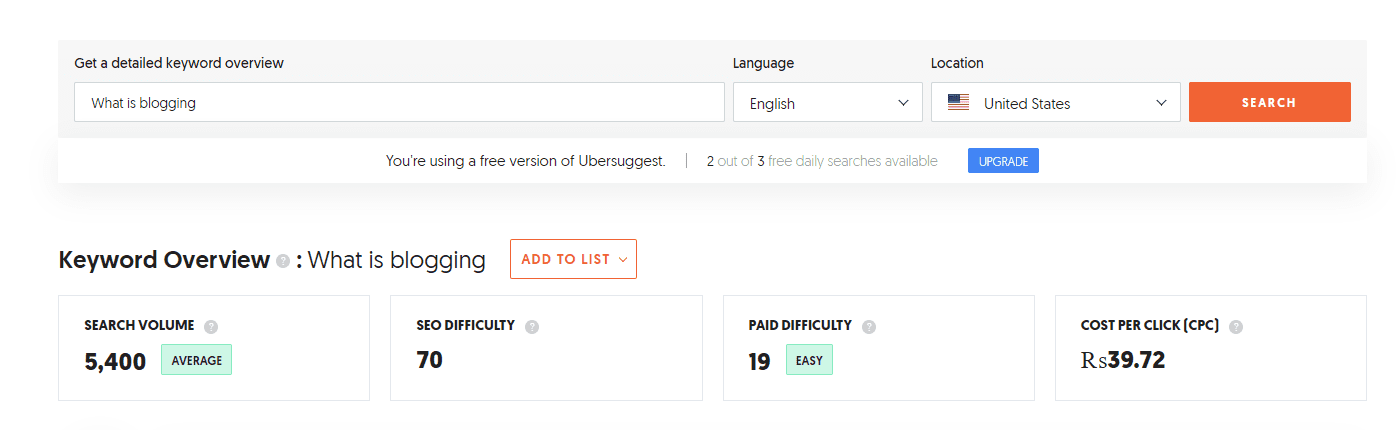This screenshot has height=430, width=1399.
Task: Expand the United States location dropdown
Action: pyautogui.click(x=1055, y=102)
